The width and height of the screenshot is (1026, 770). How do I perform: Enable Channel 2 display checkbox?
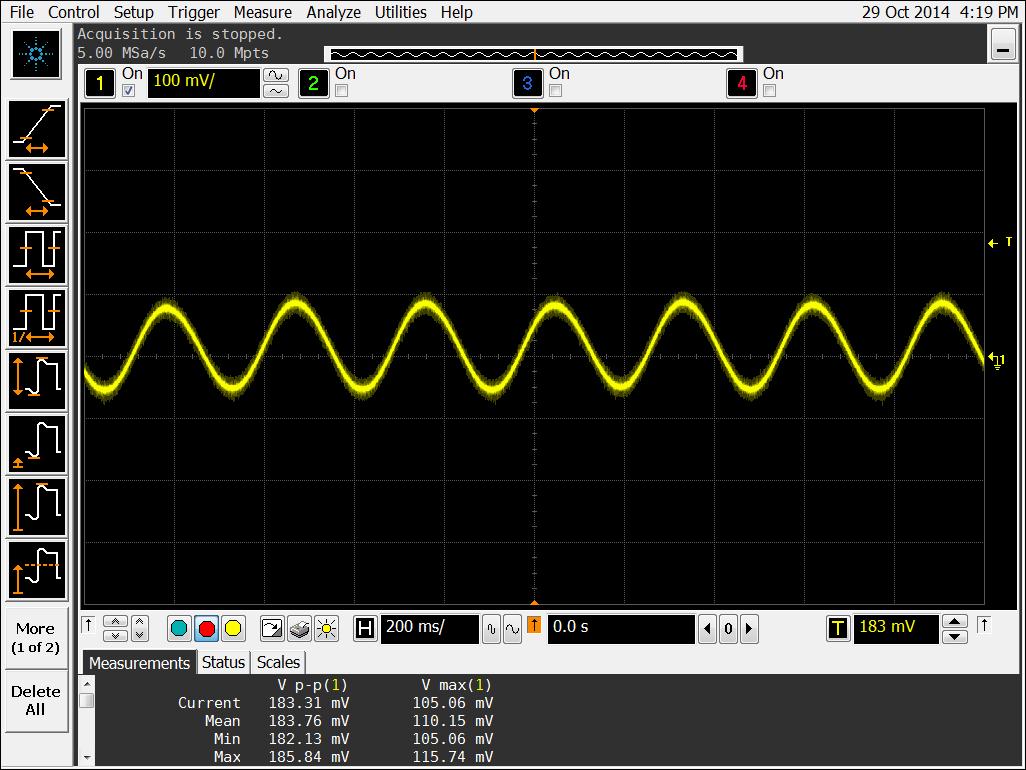(x=339, y=90)
